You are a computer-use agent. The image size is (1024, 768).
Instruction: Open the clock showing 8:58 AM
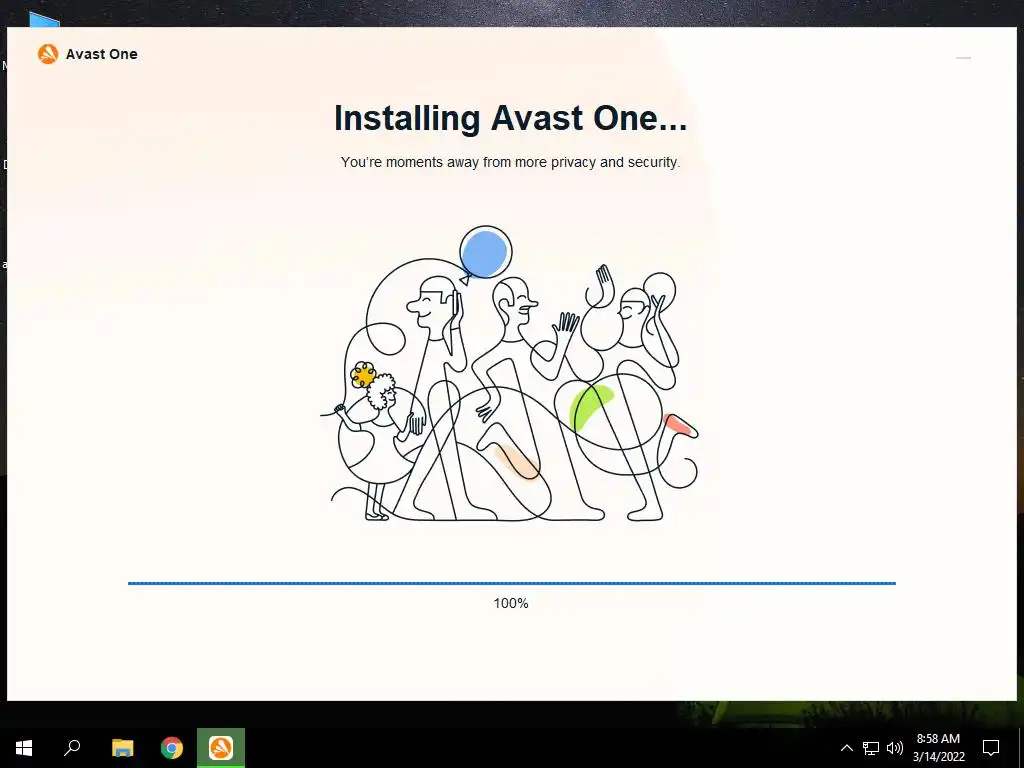click(938, 748)
